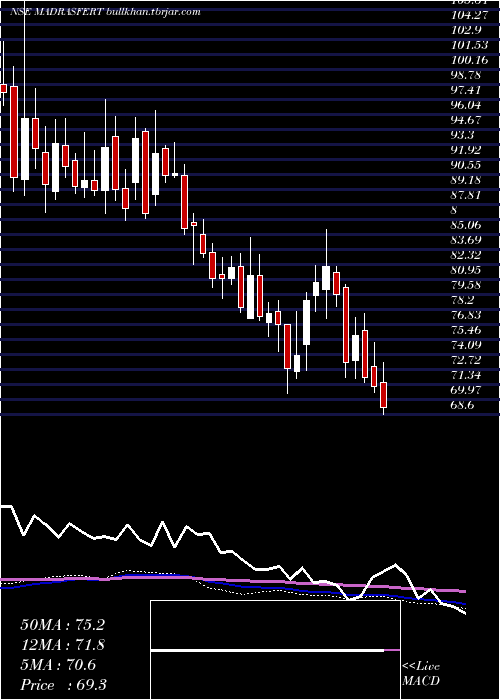Click the 5MA : 70.6 readout
500x700 pixels.
(x=58, y=665)
